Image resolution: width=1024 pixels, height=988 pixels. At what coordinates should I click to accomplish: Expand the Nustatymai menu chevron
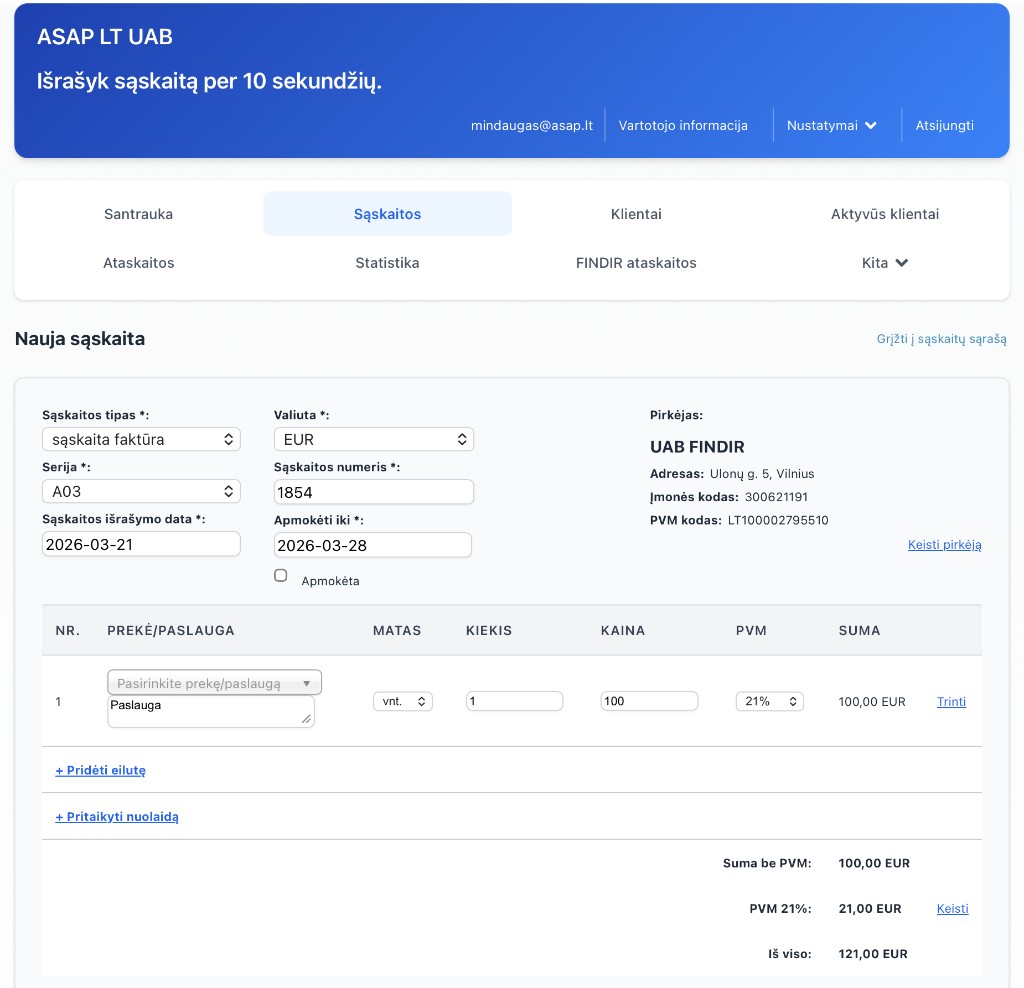coord(870,126)
